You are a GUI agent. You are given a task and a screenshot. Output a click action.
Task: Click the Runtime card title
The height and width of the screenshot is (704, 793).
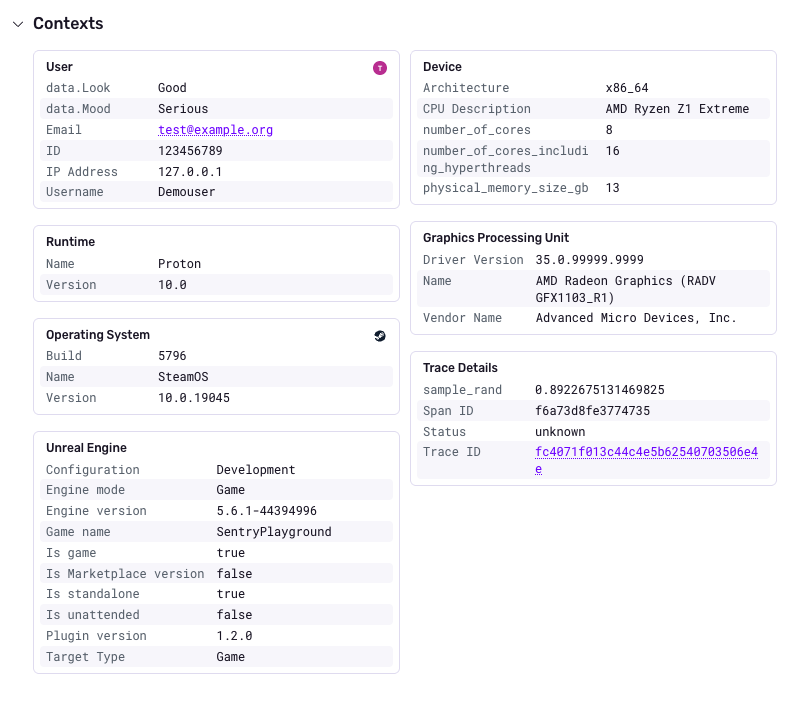pyautogui.click(x=71, y=242)
